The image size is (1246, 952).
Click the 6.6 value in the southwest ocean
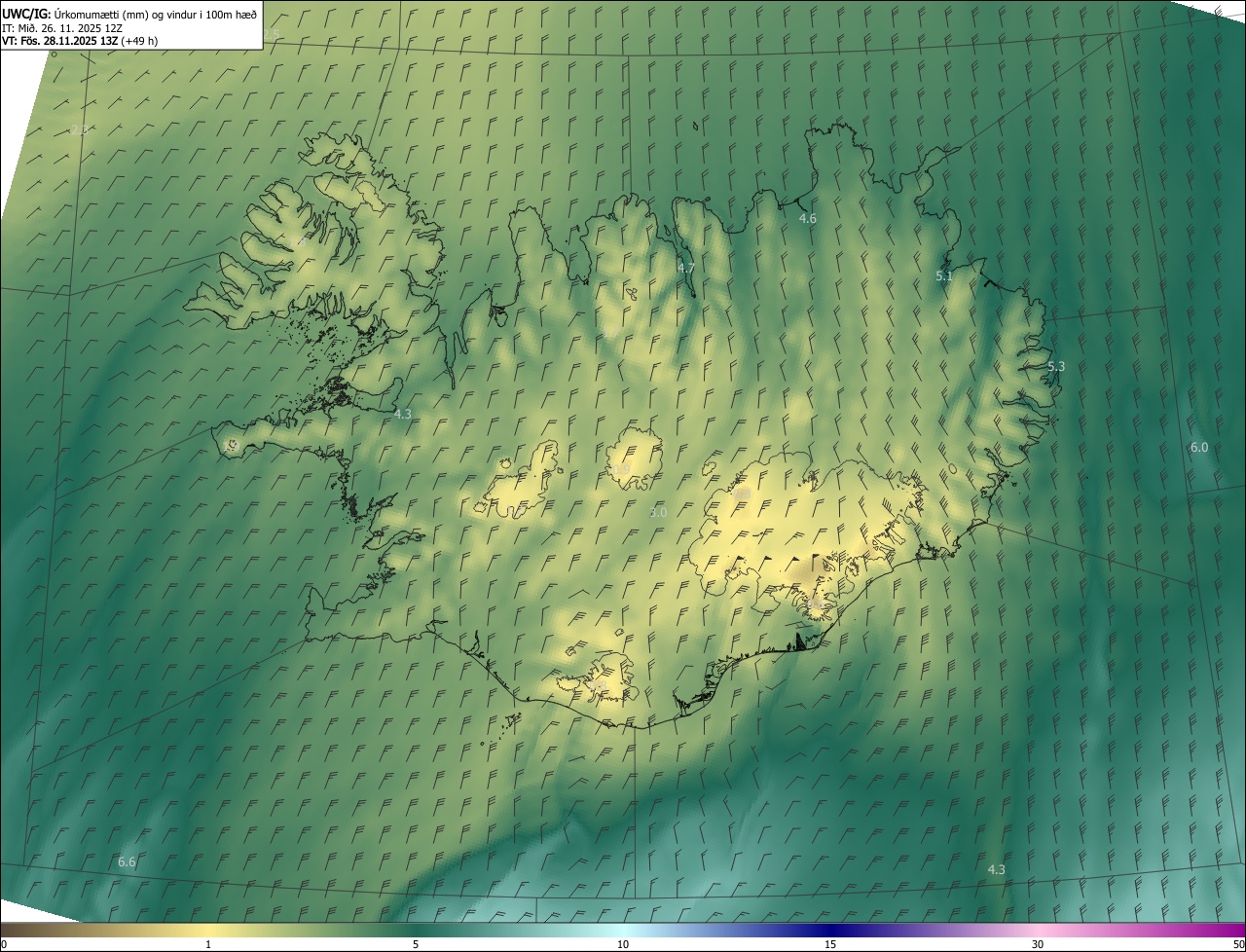[127, 862]
